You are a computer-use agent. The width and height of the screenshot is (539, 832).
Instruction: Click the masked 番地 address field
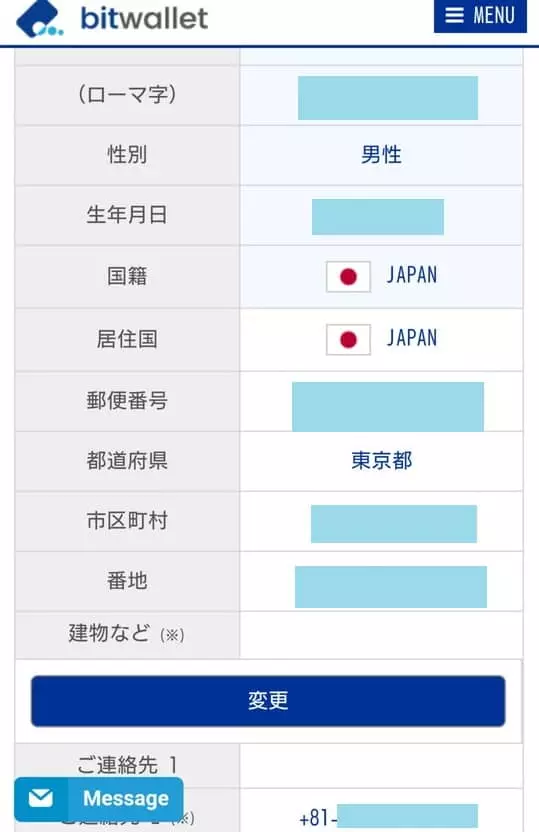(x=390, y=587)
